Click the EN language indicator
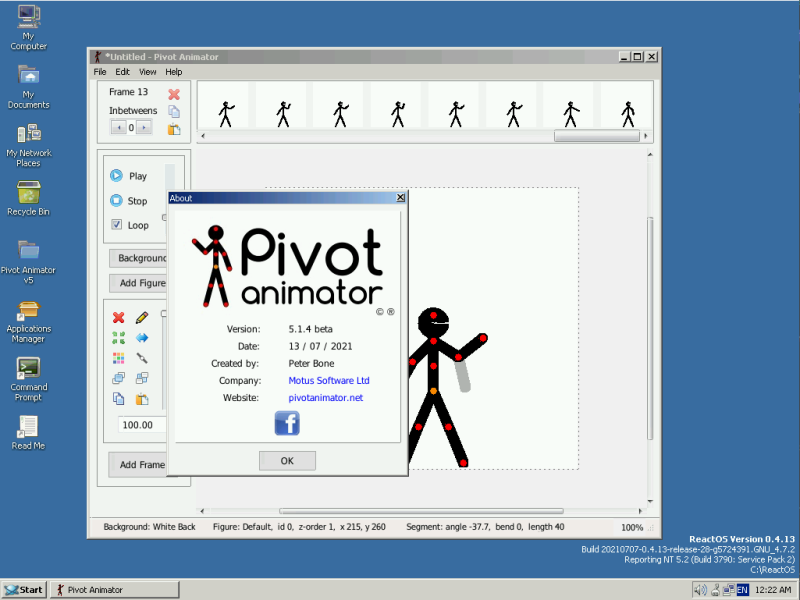 click(742, 590)
